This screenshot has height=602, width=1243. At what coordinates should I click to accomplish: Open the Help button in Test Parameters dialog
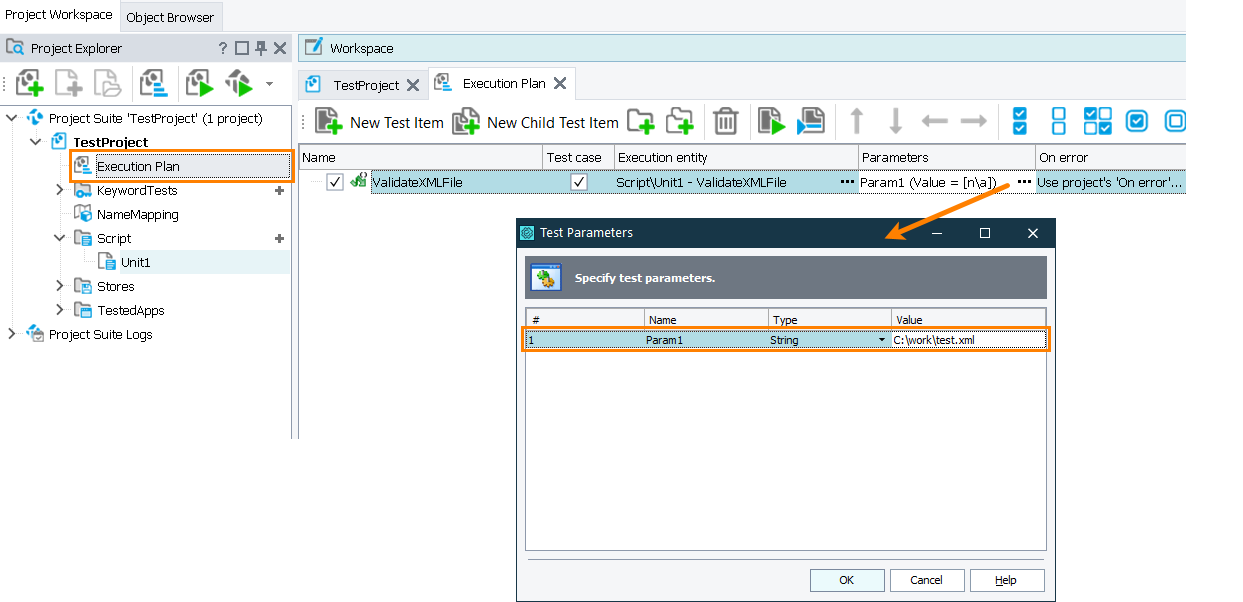tap(1006, 580)
